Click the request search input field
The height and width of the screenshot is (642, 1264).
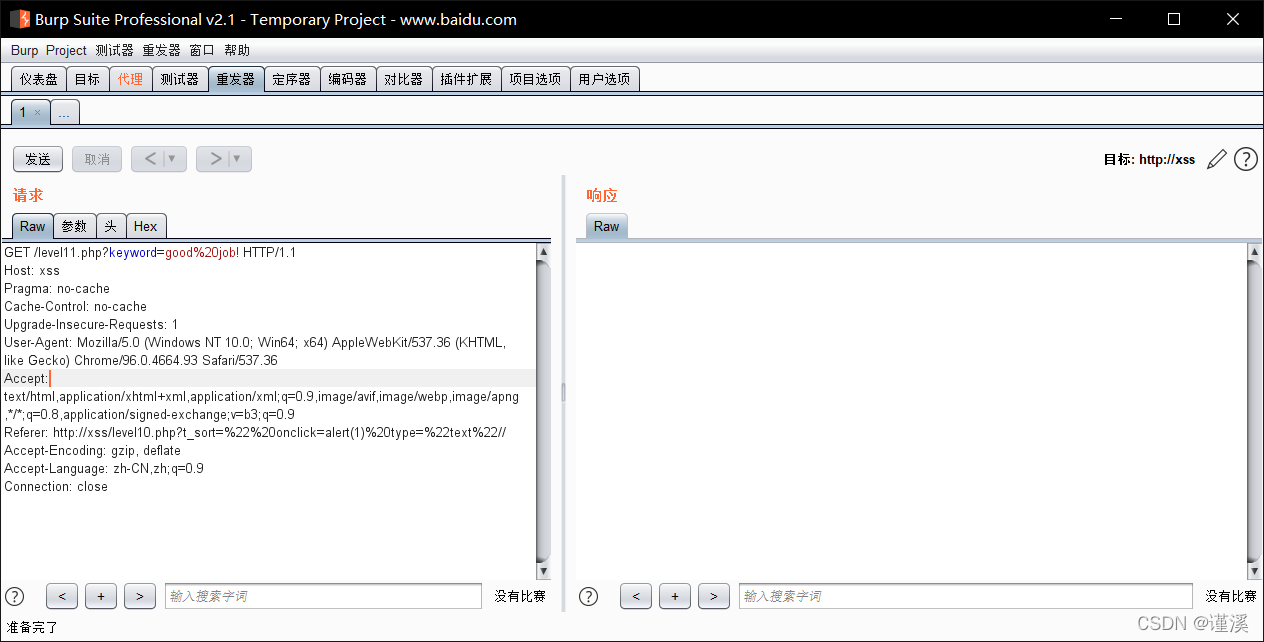coord(323,596)
